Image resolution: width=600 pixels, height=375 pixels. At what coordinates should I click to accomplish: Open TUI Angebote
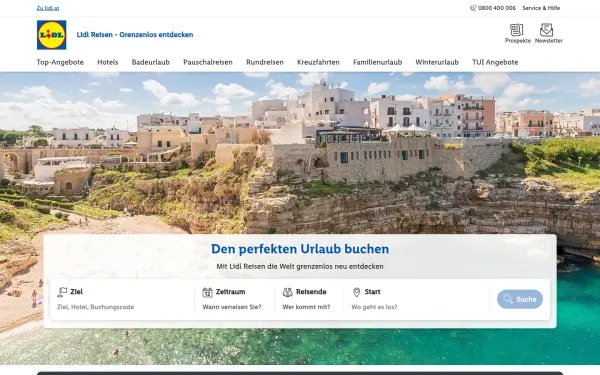point(495,62)
